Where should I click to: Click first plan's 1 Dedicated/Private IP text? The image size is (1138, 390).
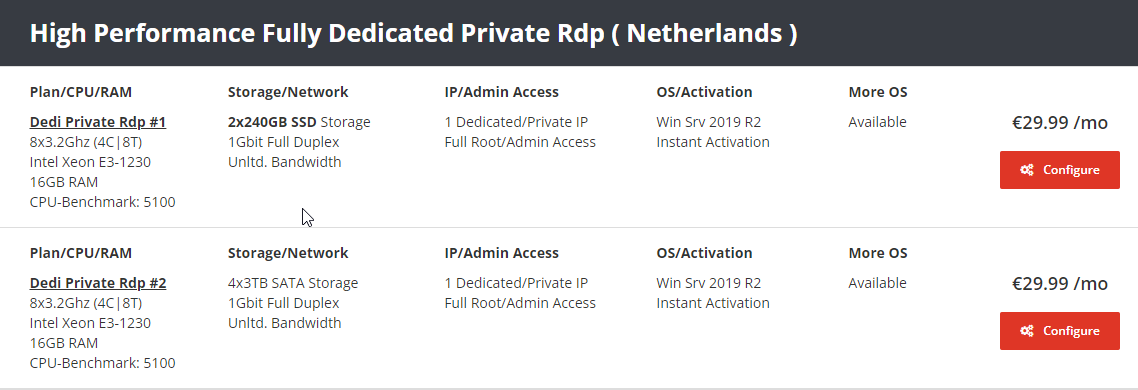tap(516, 122)
